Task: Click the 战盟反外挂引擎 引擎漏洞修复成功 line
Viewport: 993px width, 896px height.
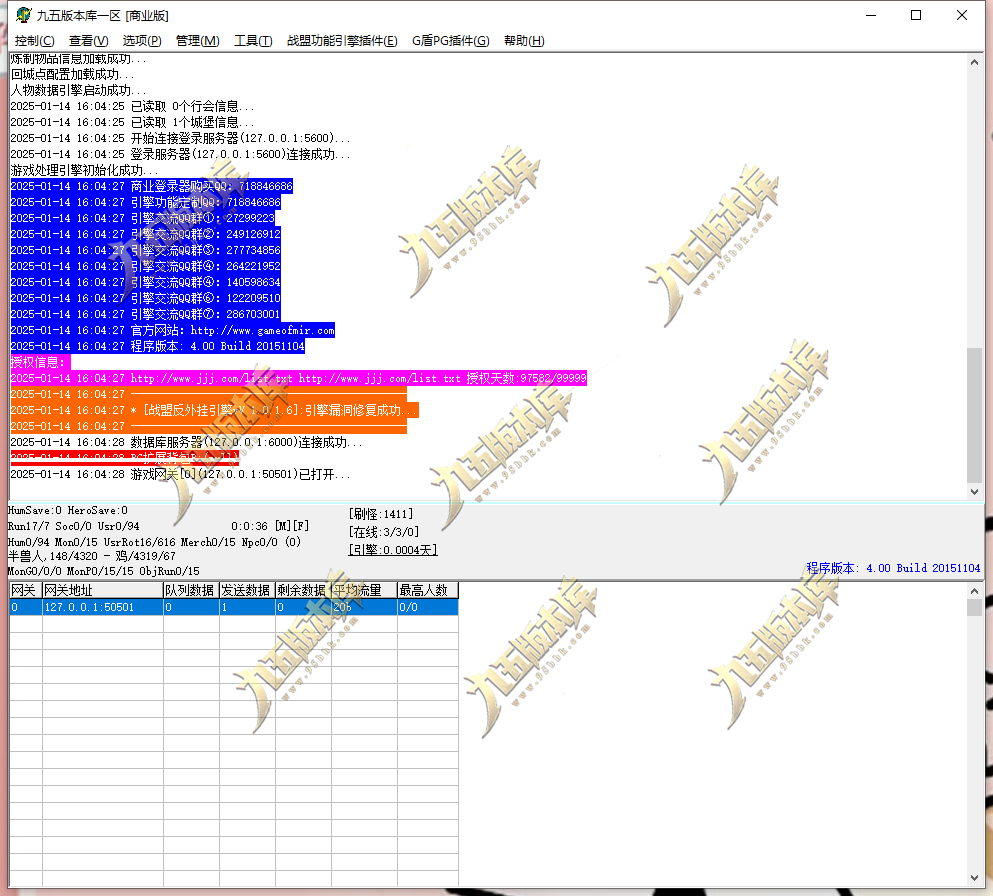Action: coord(214,410)
